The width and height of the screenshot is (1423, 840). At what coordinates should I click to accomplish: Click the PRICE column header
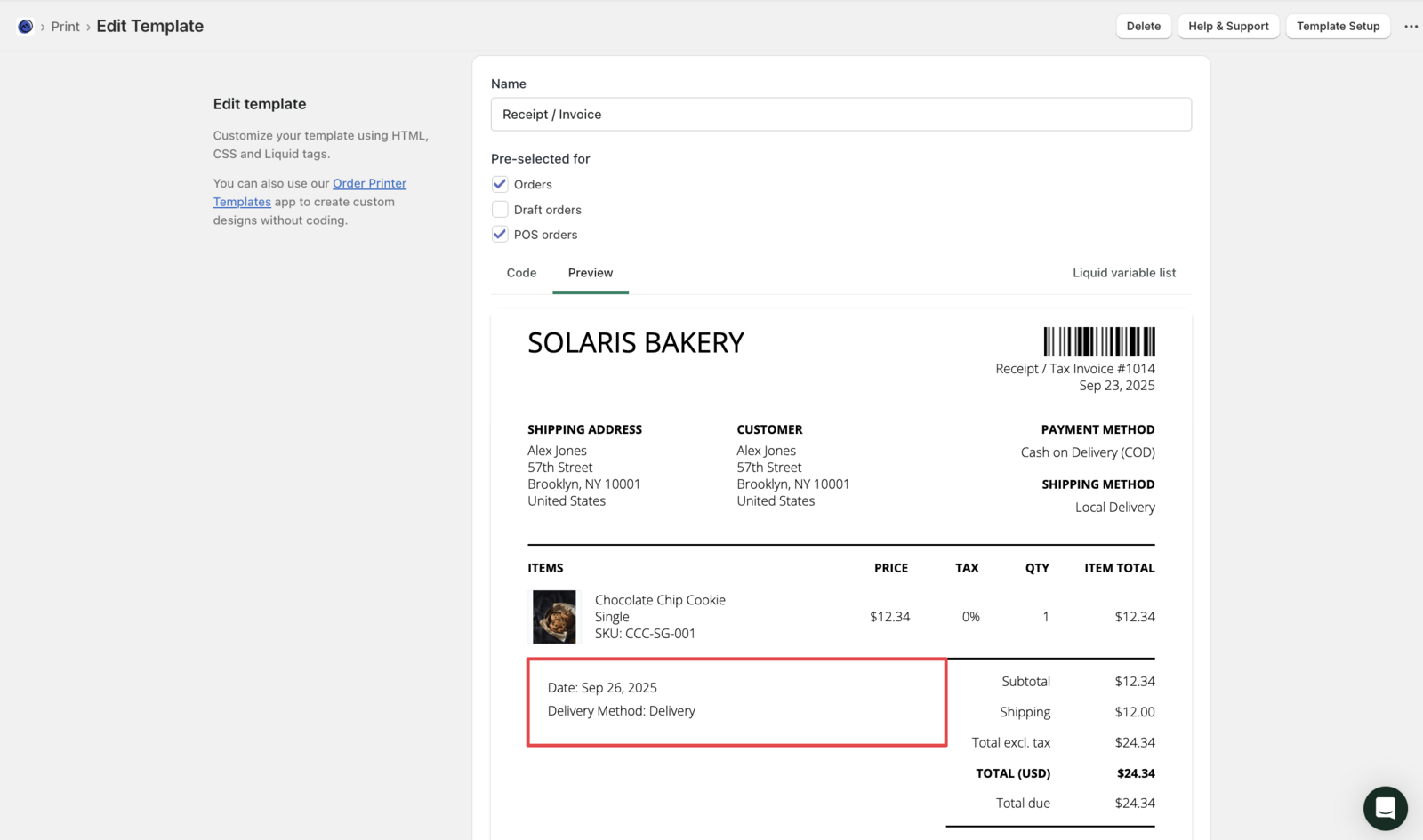coord(891,568)
